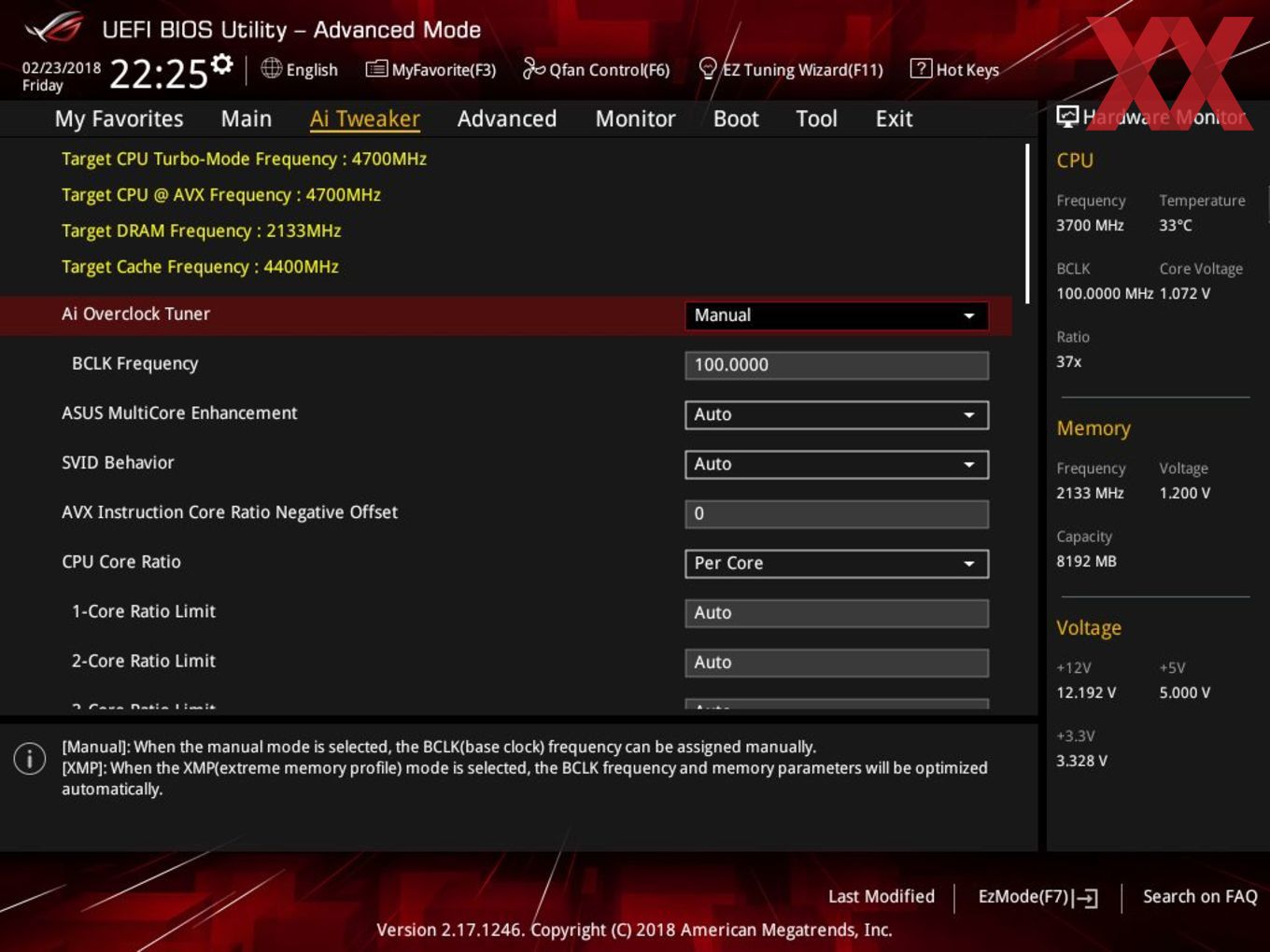The height and width of the screenshot is (952, 1270).
Task: Click Target CPU Turbo-Mode Frequency text
Action: [x=244, y=159]
